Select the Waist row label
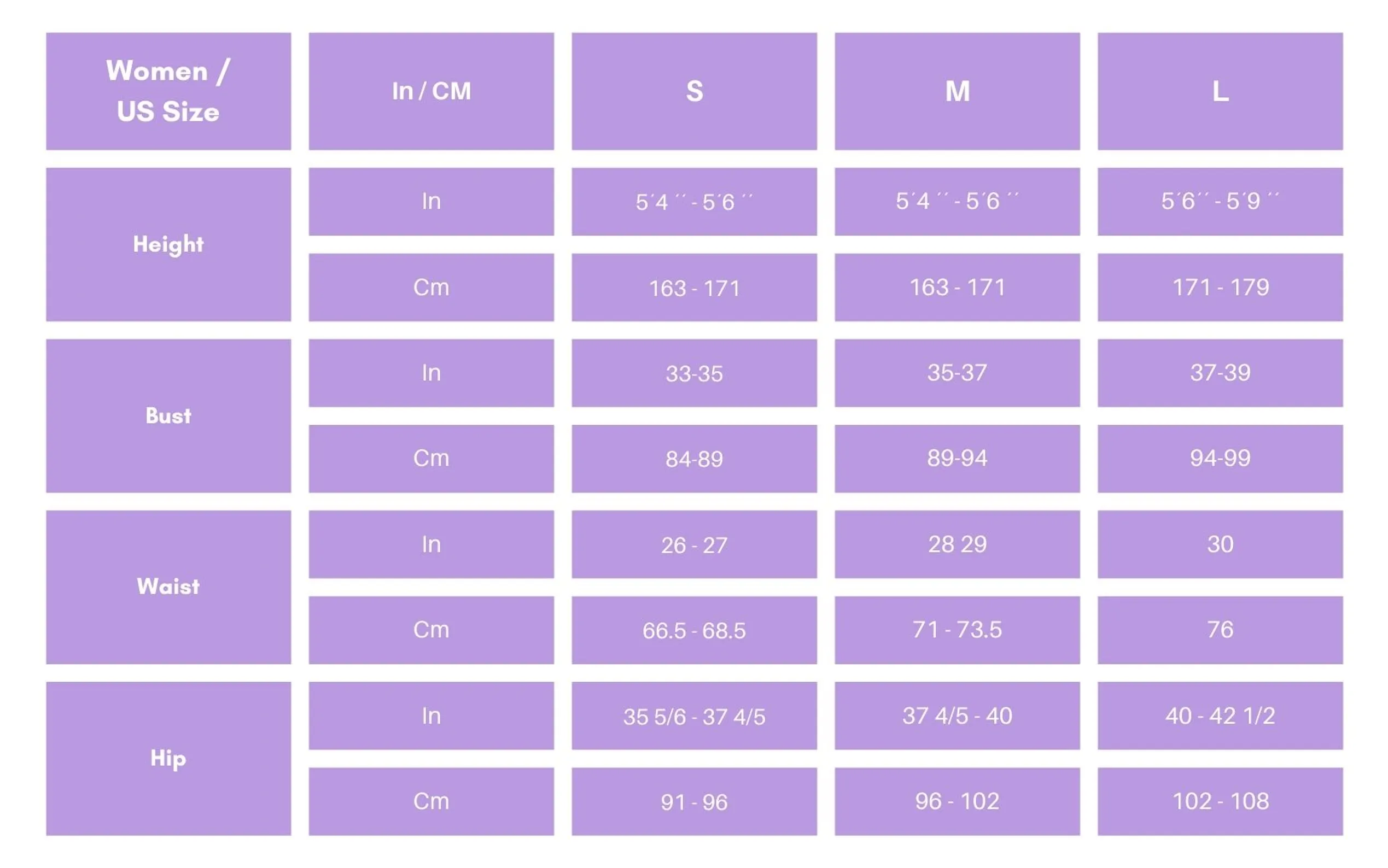Viewport: 1388px width, 868px height. (x=168, y=587)
